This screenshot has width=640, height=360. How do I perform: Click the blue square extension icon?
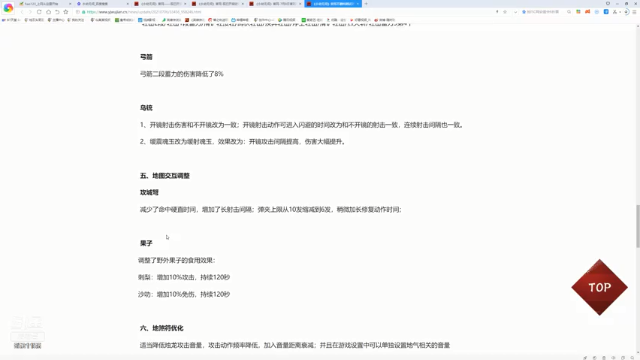pyautogui.click(x=606, y=12)
